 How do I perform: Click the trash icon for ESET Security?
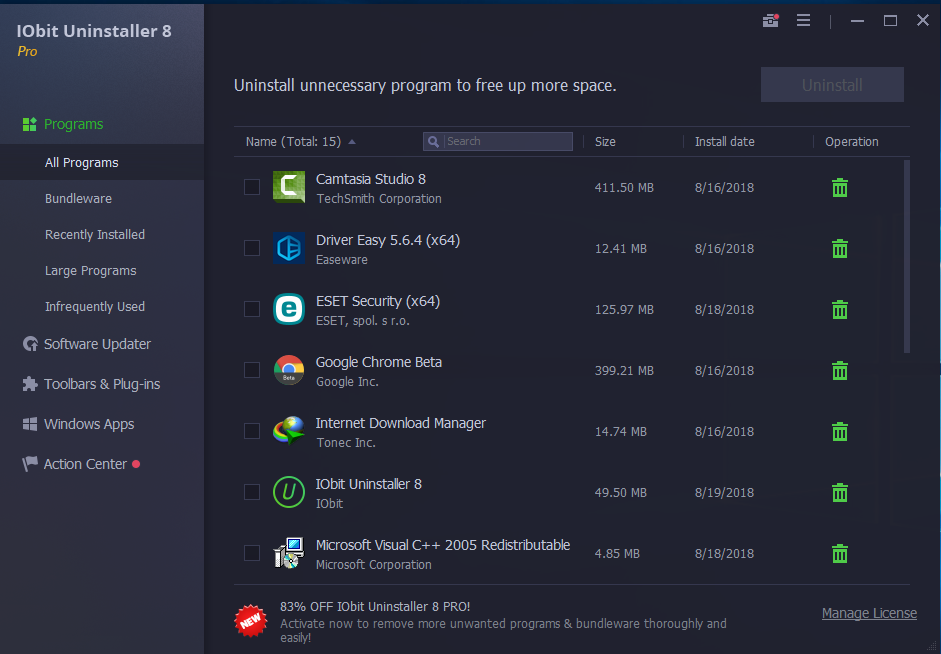840,310
